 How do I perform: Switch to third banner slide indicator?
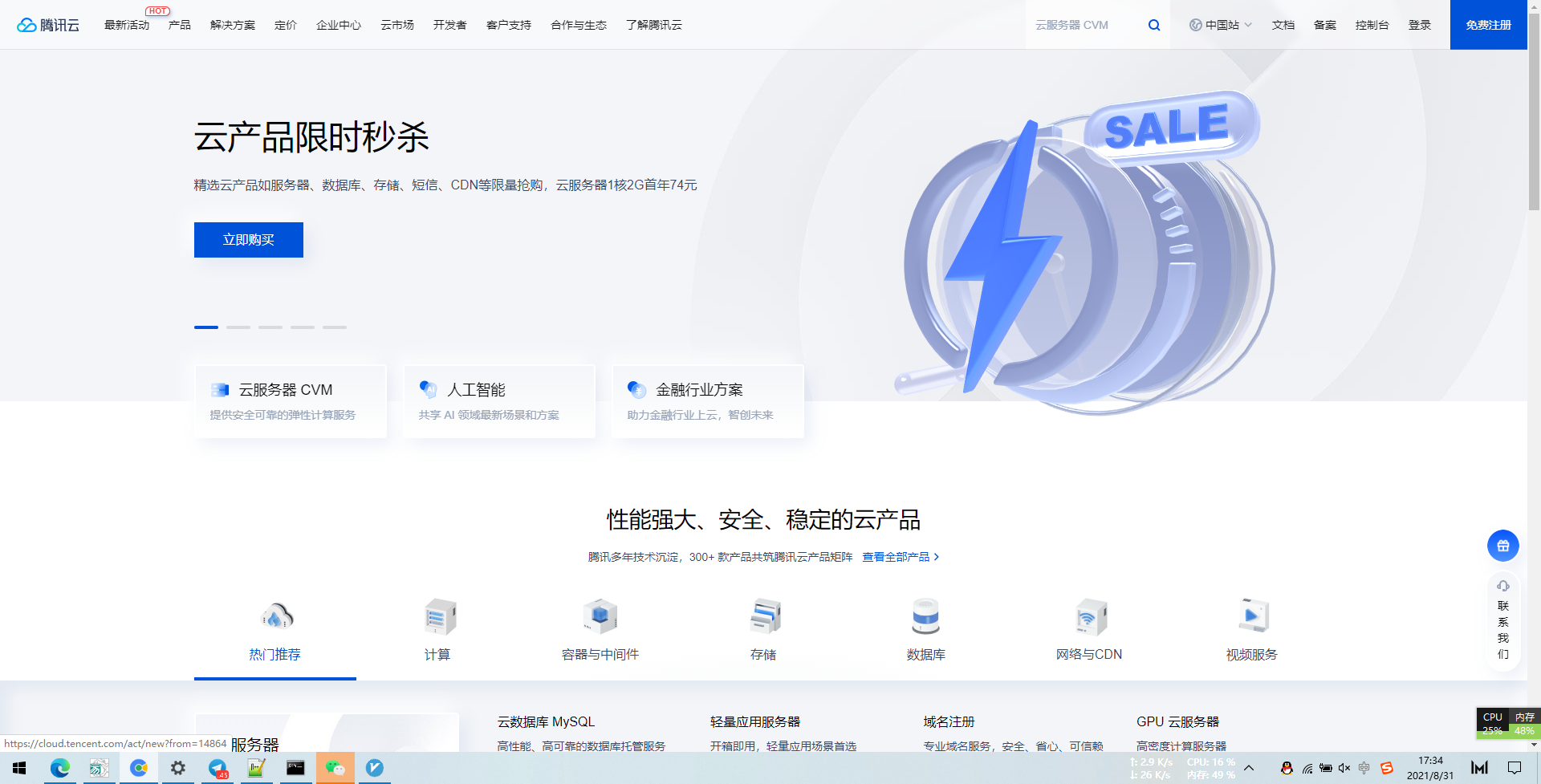click(270, 327)
